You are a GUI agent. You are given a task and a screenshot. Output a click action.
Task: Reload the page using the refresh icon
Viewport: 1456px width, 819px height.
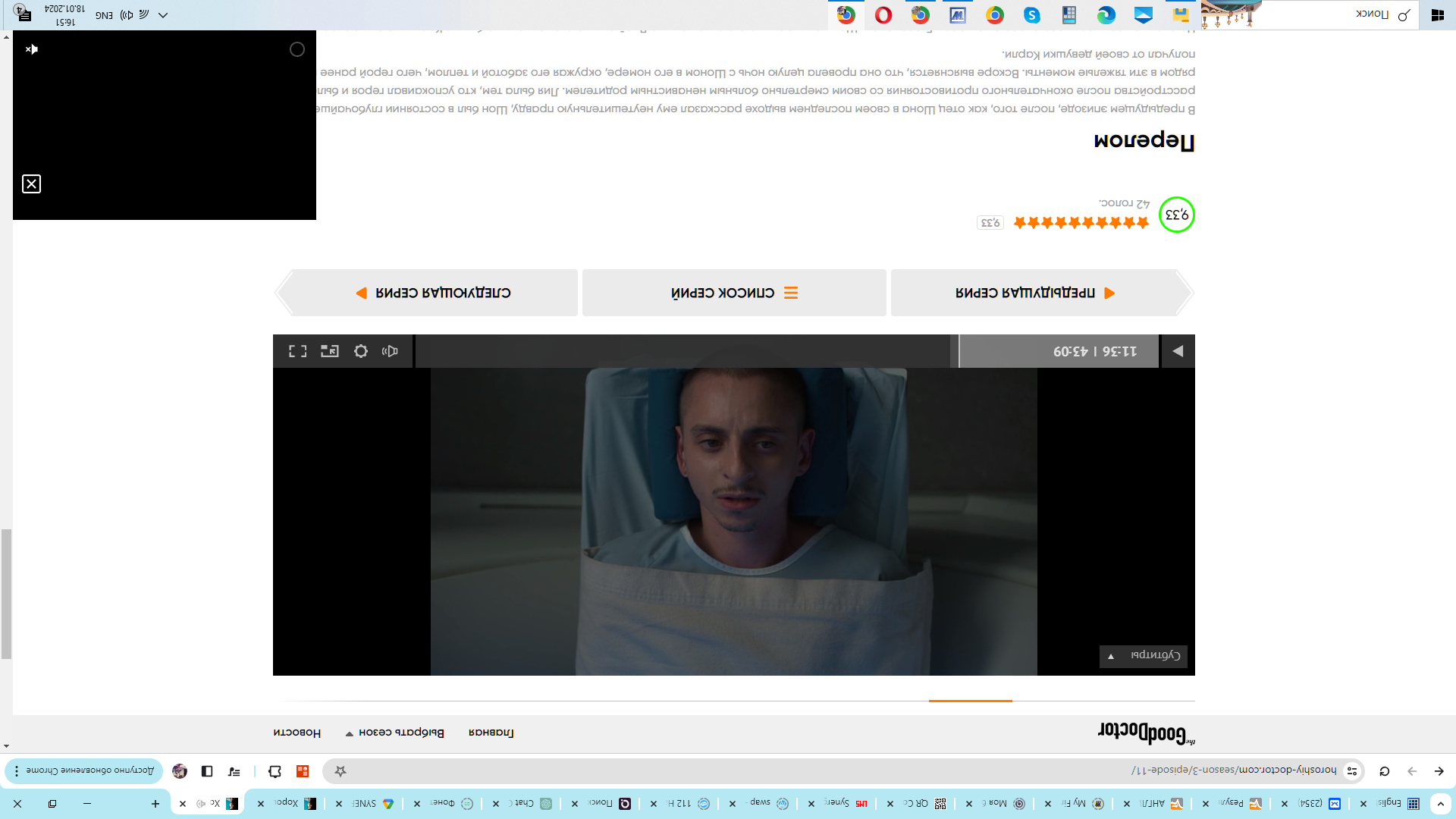coord(1384,771)
